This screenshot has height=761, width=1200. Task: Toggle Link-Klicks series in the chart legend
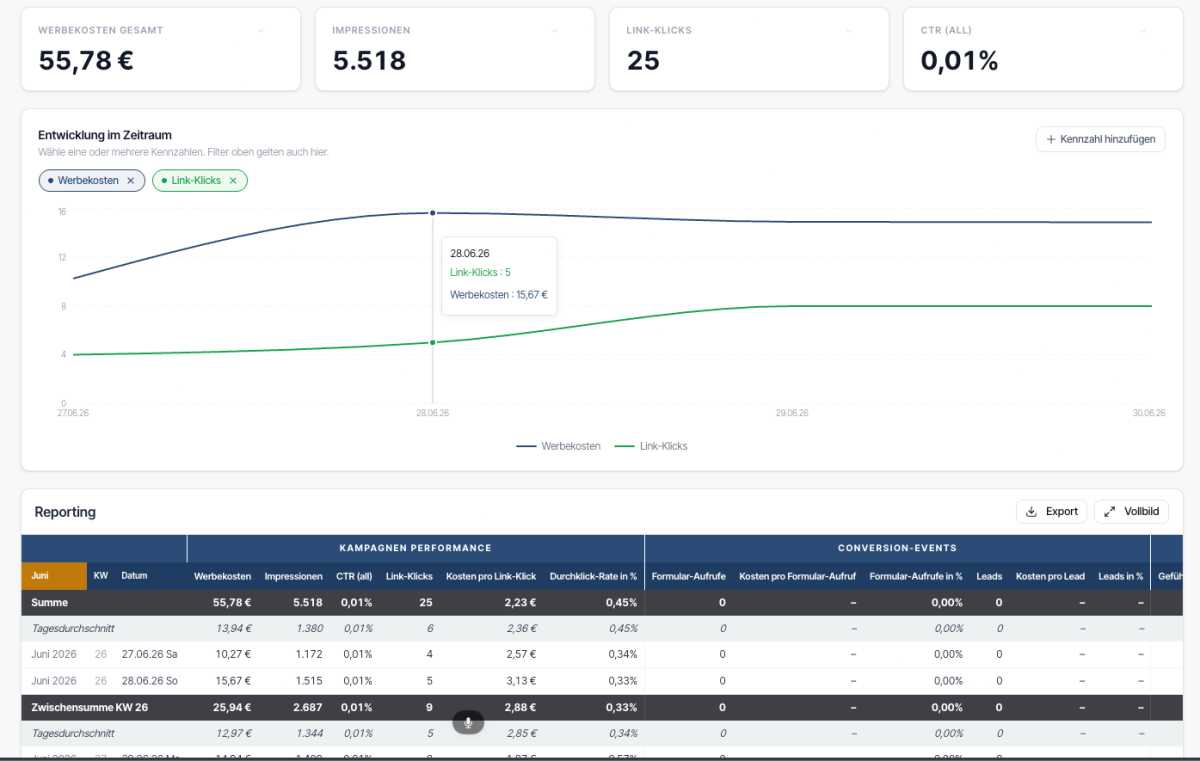point(650,446)
